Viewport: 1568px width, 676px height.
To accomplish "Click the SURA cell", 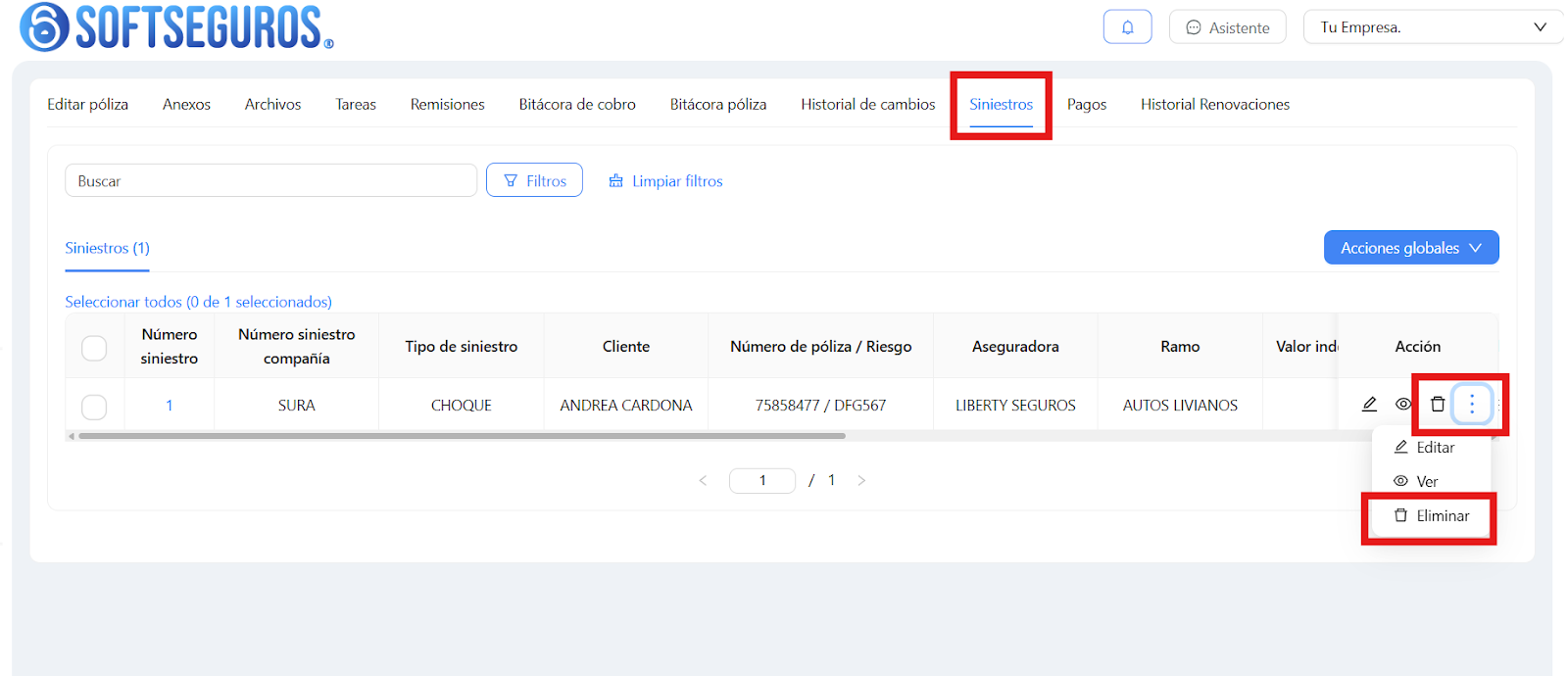I will (296, 406).
